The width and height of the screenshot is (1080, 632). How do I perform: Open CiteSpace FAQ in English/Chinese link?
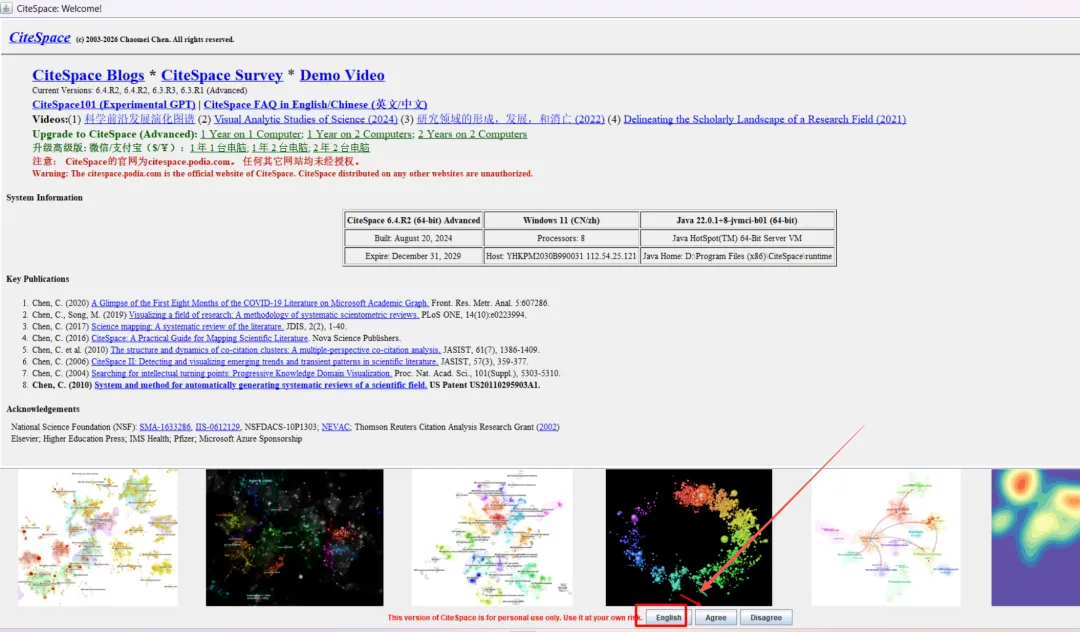pyautogui.click(x=315, y=105)
